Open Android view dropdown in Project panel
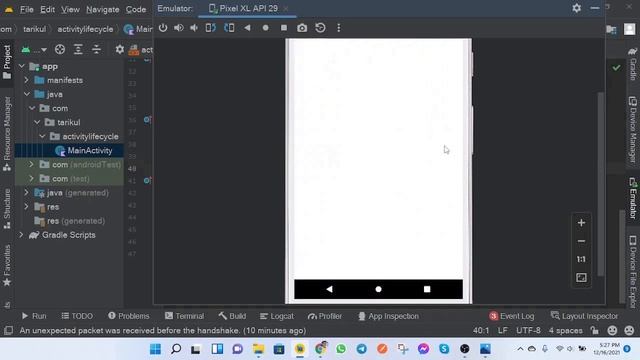The width and height of the screenshot is (640, 360). pos(34,50)
